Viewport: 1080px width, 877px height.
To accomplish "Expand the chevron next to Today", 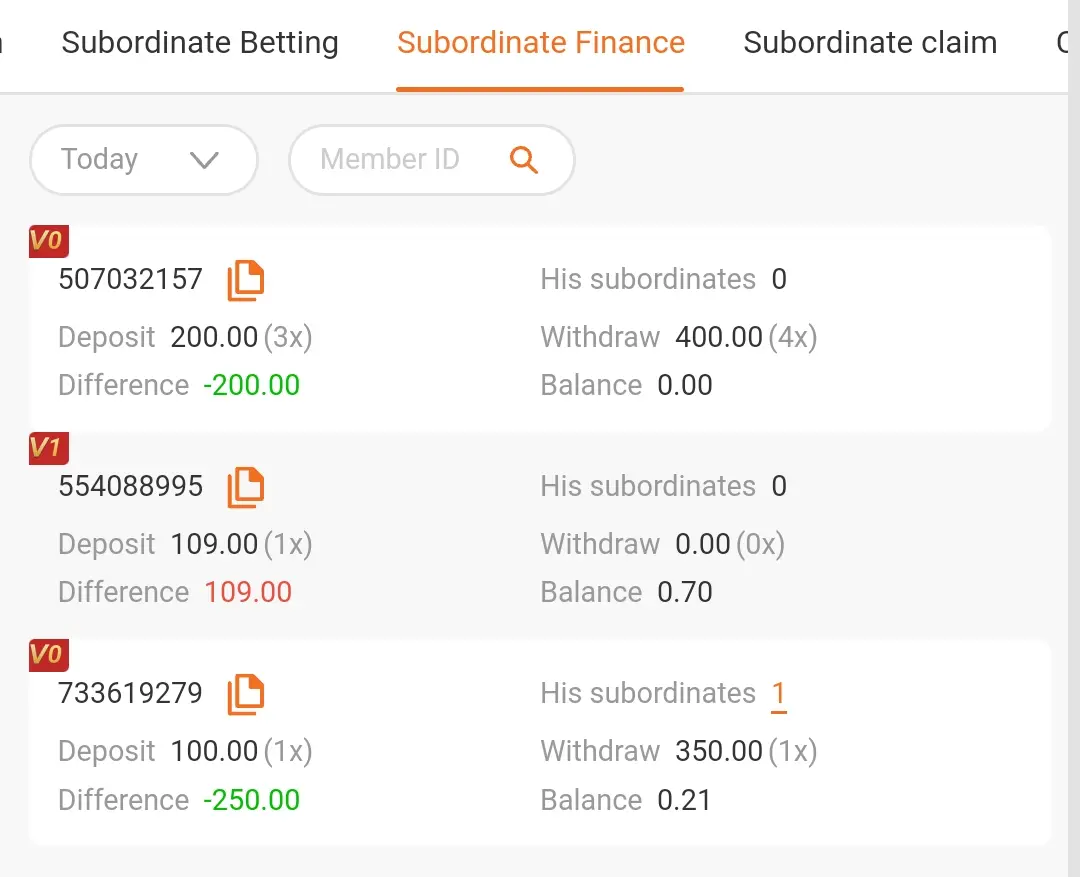I will (204, 160).
